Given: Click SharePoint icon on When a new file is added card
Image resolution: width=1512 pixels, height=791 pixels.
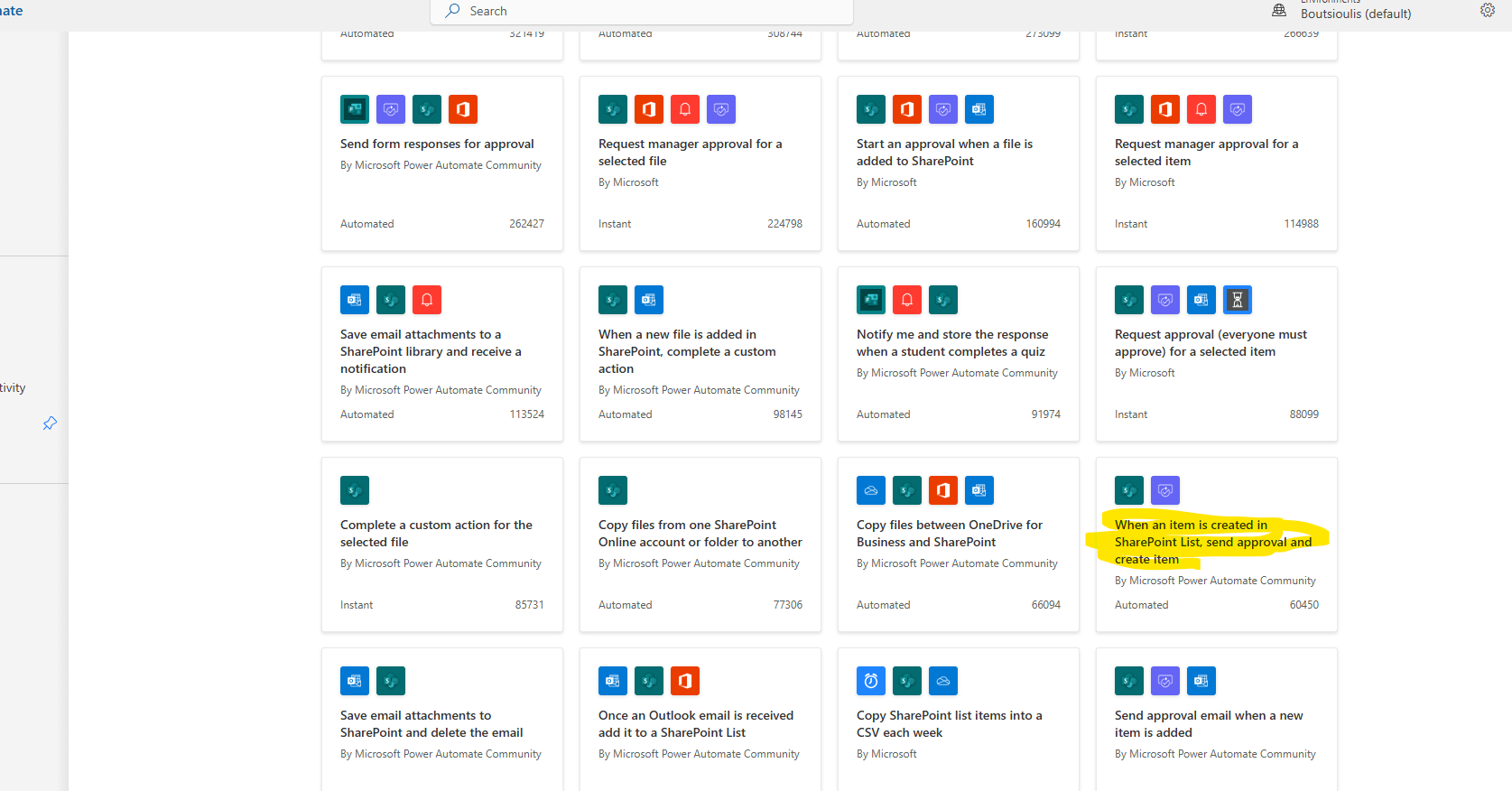Looking at the screenshot, I should pos(613,300).
